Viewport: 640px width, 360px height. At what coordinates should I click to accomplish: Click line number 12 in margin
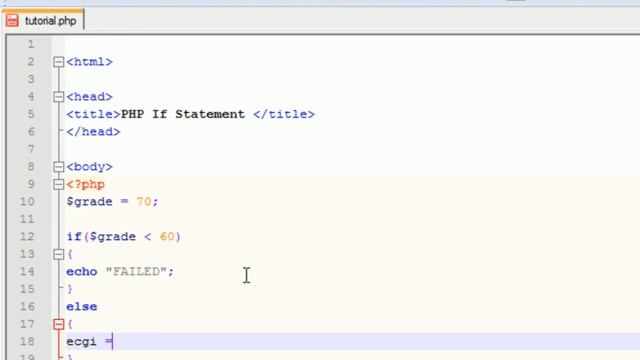click(27, 237)
